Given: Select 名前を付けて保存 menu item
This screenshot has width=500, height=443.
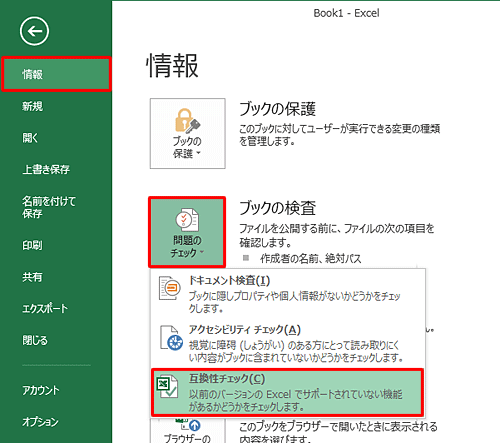Looking at the screenshot, I should (x=49, y=207).
